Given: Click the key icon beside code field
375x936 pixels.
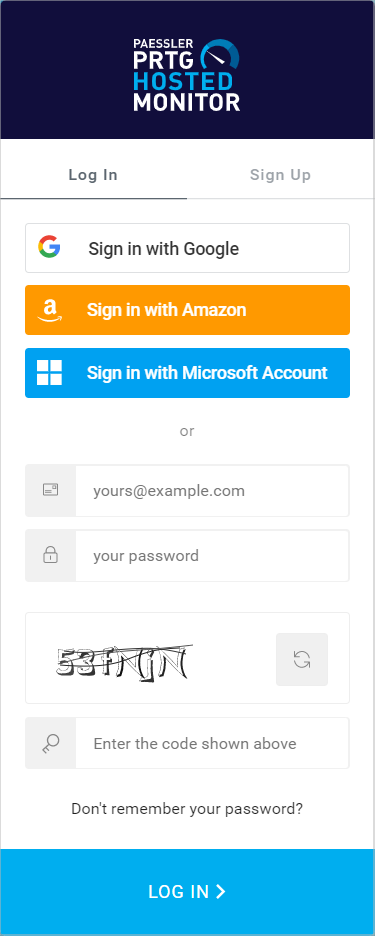Looking at the screenshot, I should [x=50, y=743].
